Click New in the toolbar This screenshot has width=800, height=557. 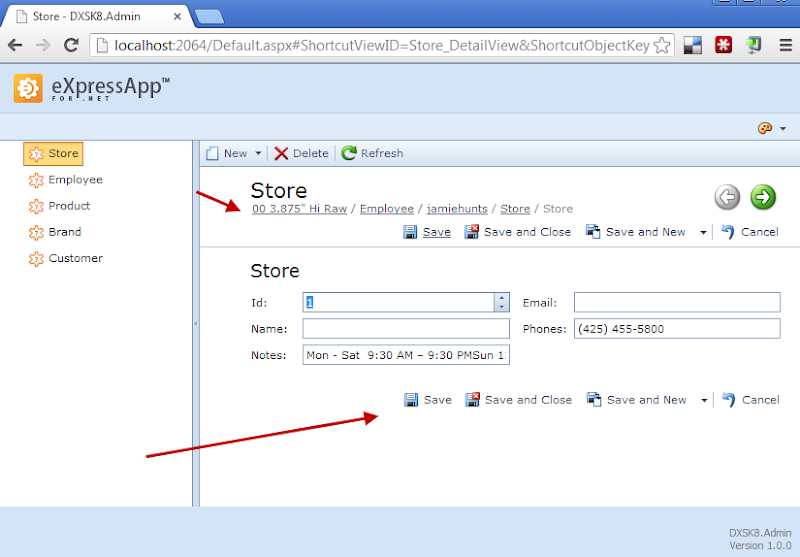point(227,154)
